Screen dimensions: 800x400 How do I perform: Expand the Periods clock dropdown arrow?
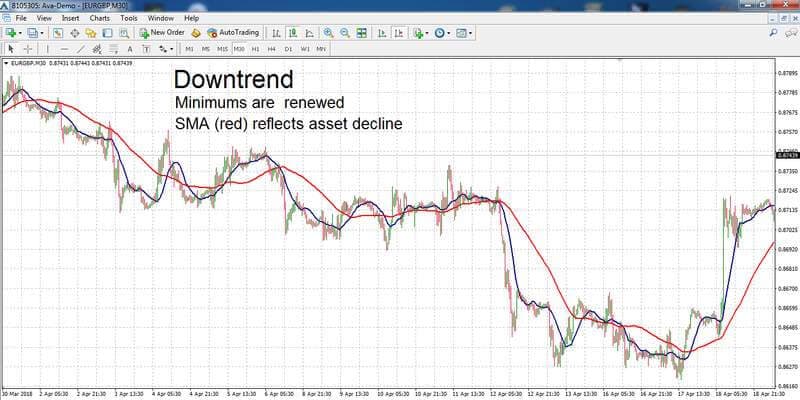(x=448, y=33)
